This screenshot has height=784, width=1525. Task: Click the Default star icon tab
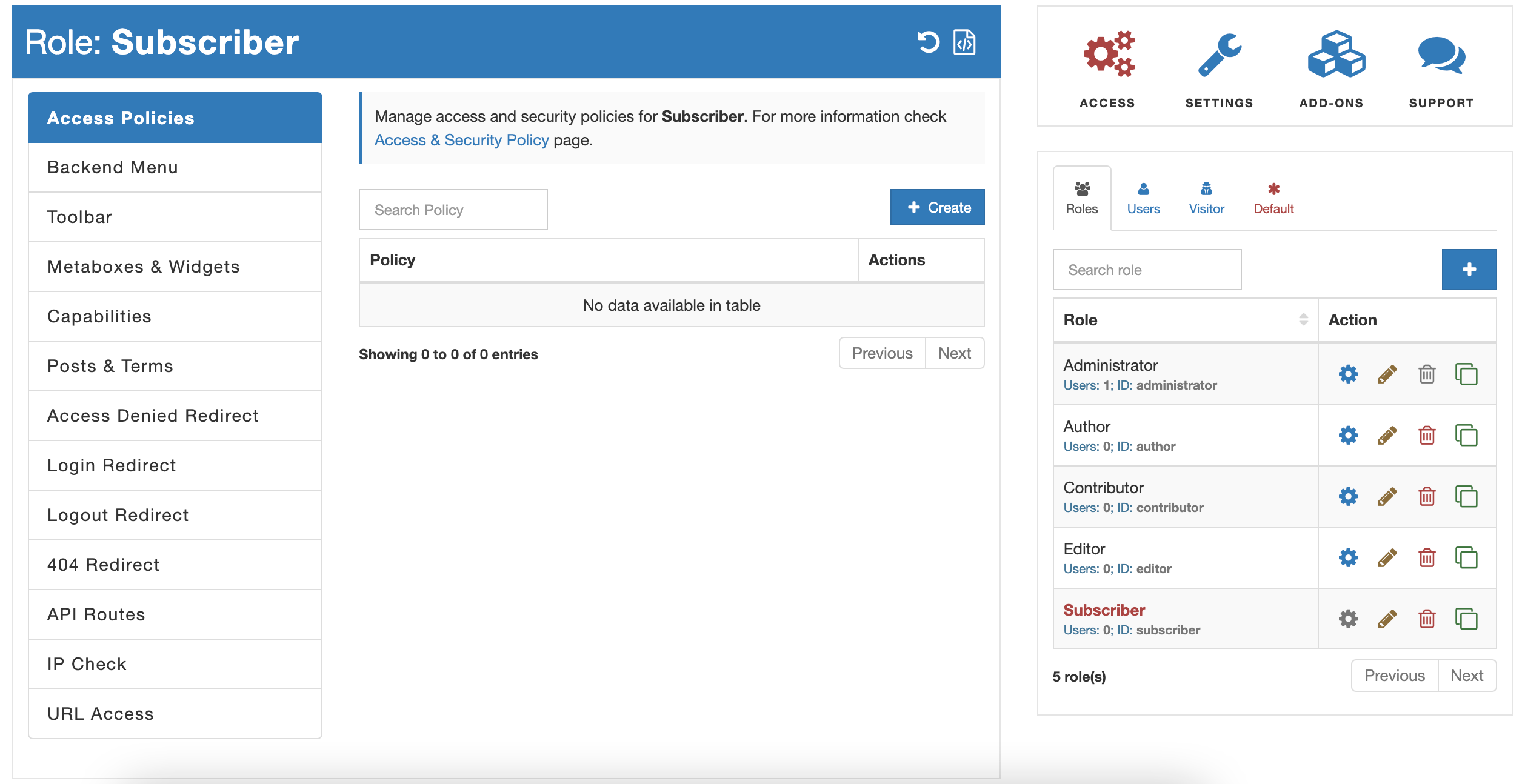coord(1274,197)
